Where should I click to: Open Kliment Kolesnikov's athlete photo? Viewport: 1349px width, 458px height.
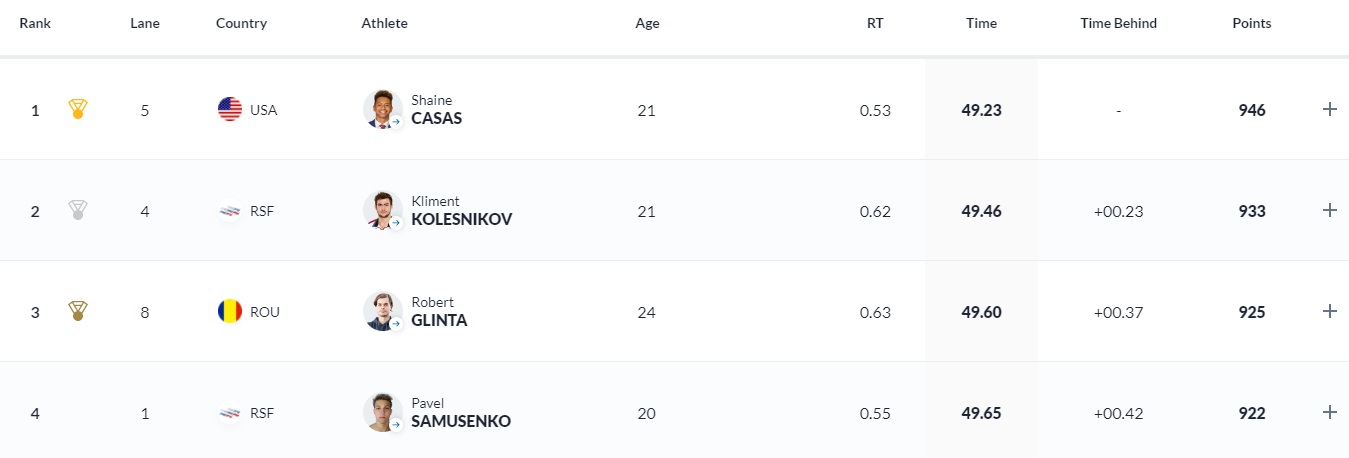(x=382, y=210)
